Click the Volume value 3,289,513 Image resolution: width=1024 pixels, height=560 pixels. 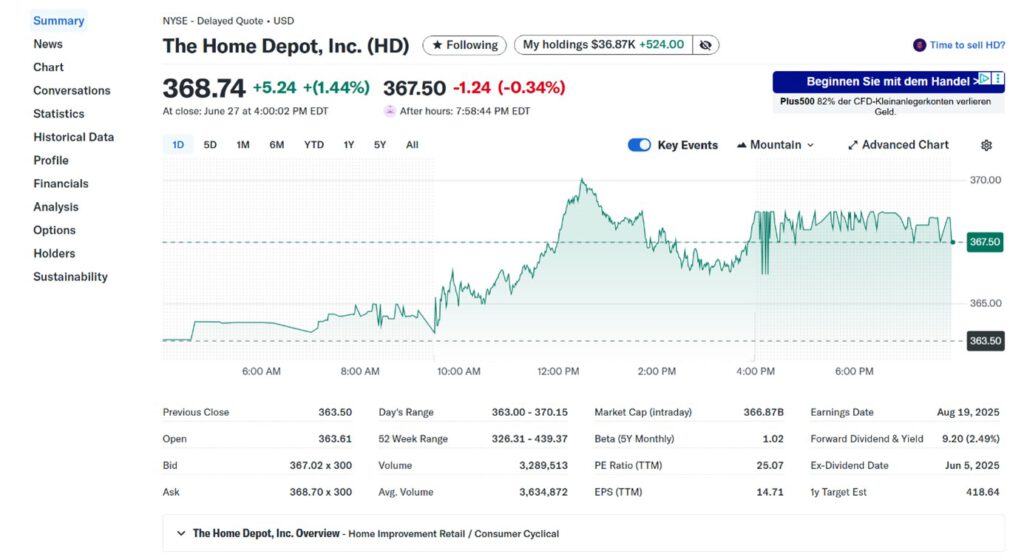[x=543, y=465]
